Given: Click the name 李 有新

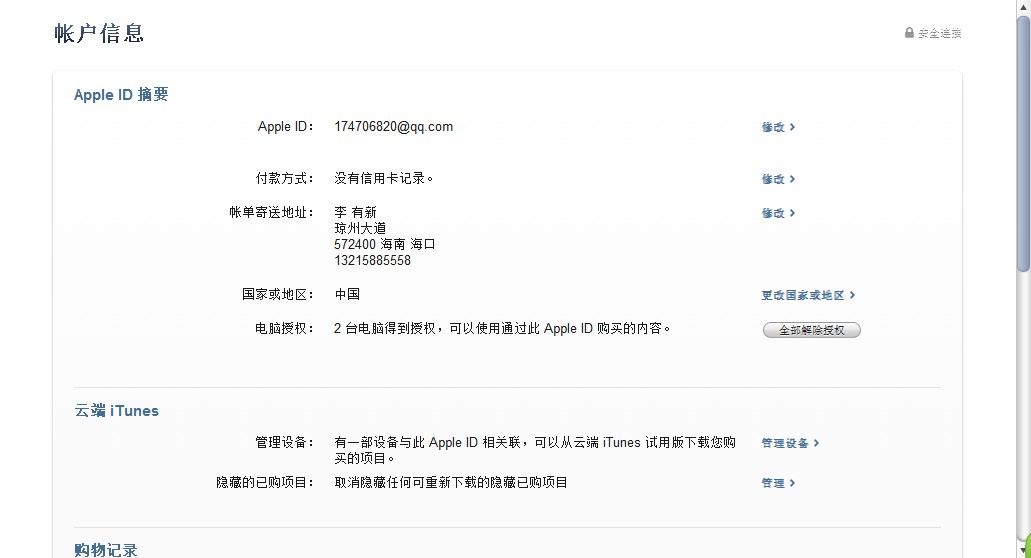Looking at the screenshot, I should (355, 212).
